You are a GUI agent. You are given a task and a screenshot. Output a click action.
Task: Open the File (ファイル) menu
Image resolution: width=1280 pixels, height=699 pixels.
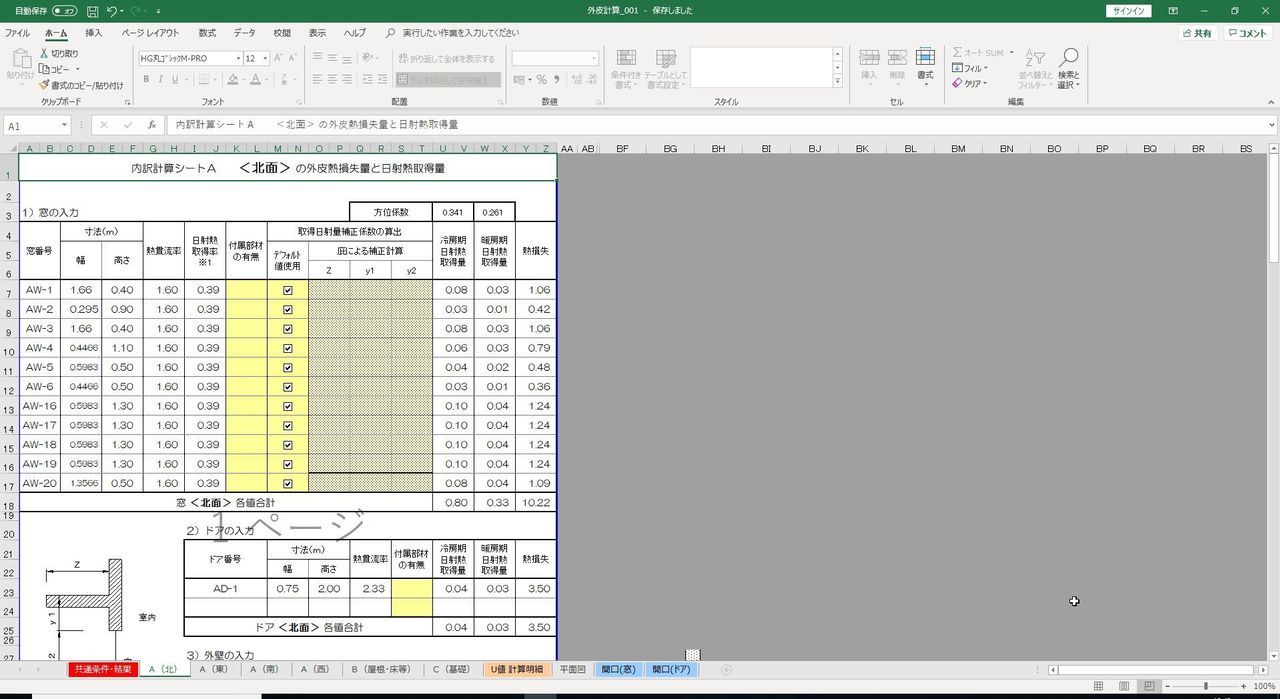tap(17, 33)
